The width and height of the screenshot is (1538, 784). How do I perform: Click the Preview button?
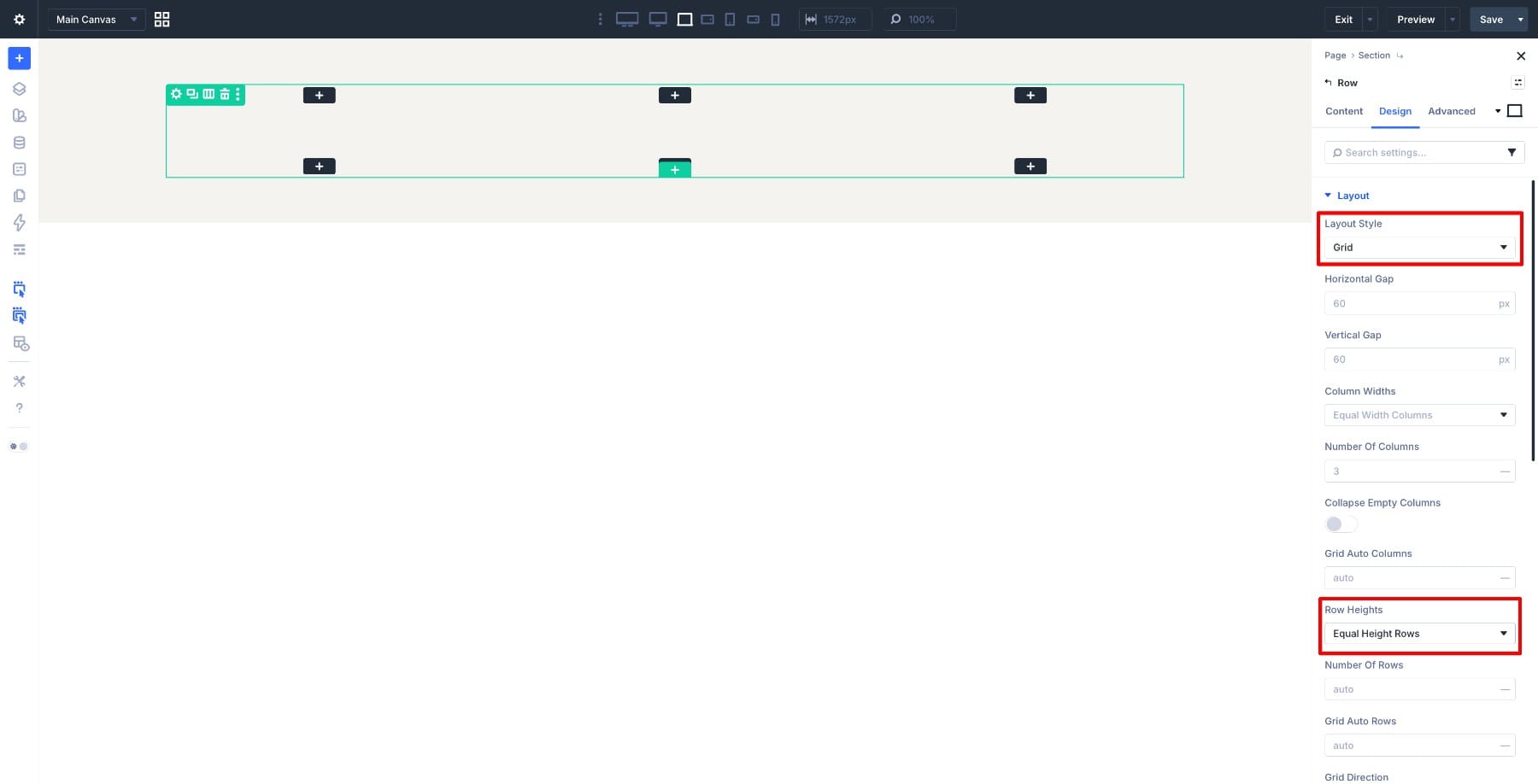click(1414, 19)
